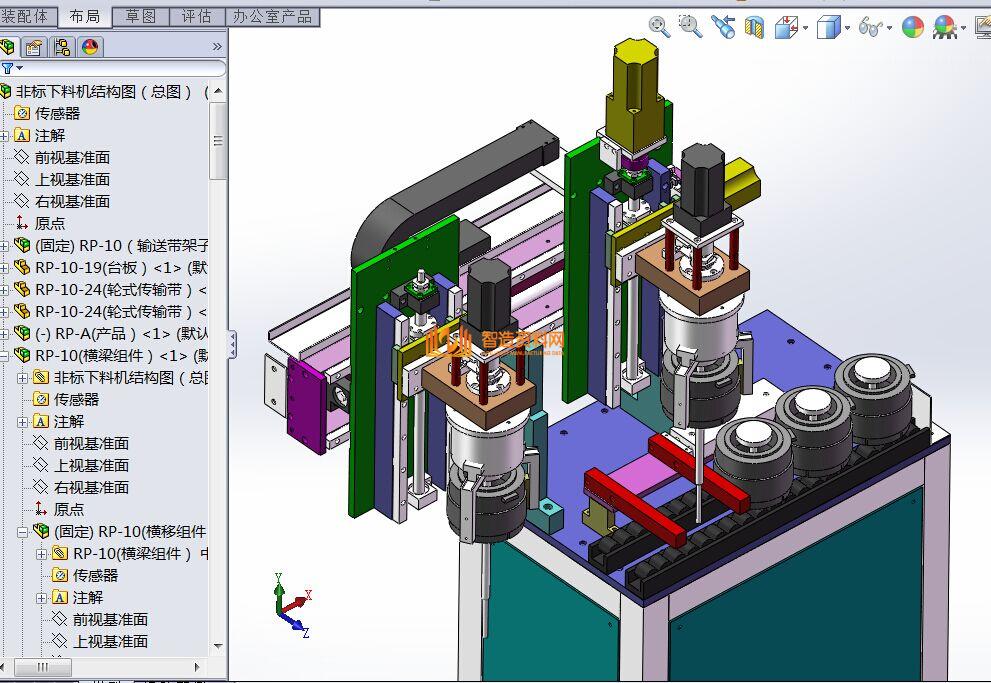This screenshot has height=683, width=991.
Task: Activate the Section View tool
Action: click(754, 27)
